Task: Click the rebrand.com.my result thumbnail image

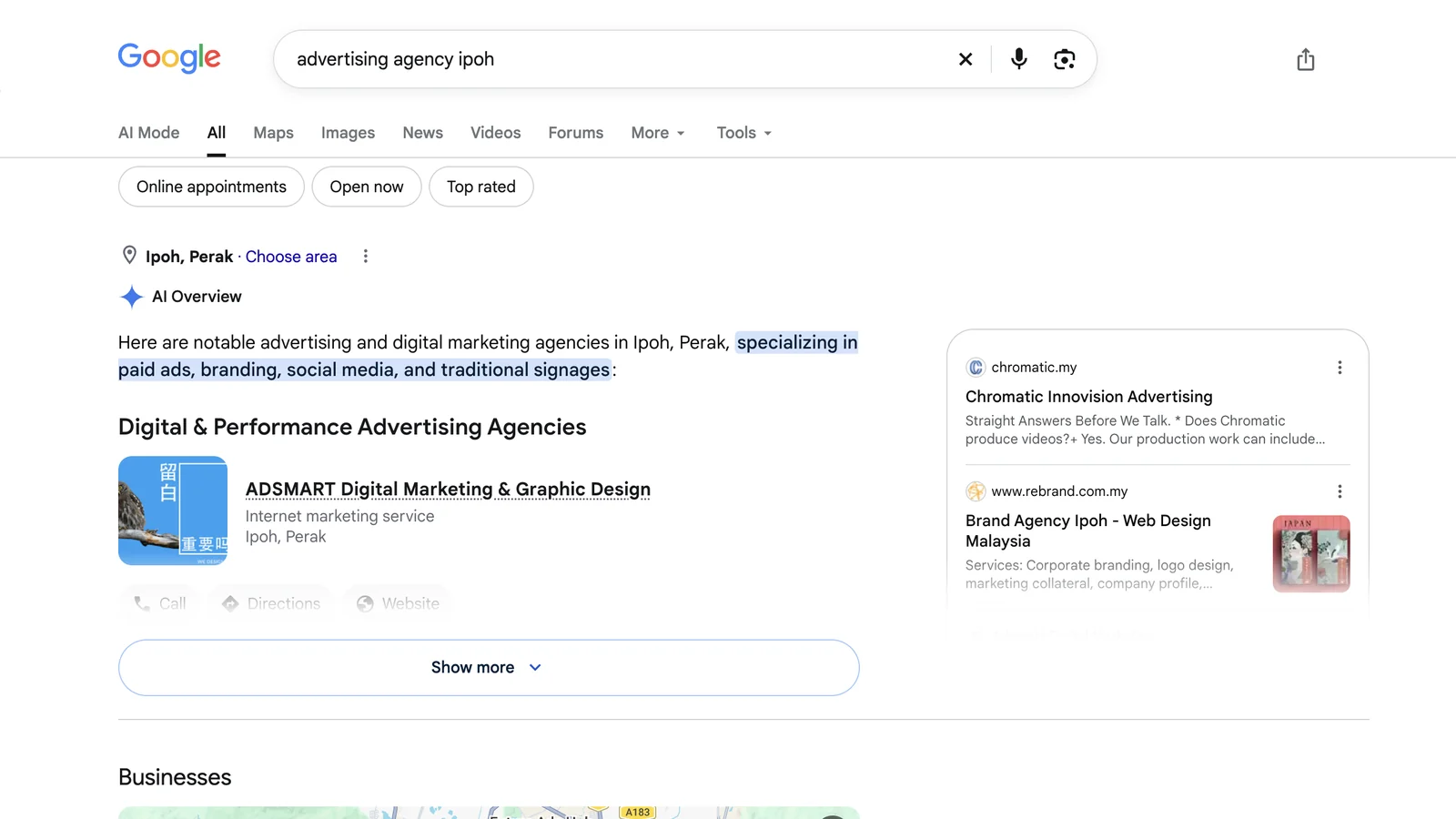Action: [x=1311, y=554]
